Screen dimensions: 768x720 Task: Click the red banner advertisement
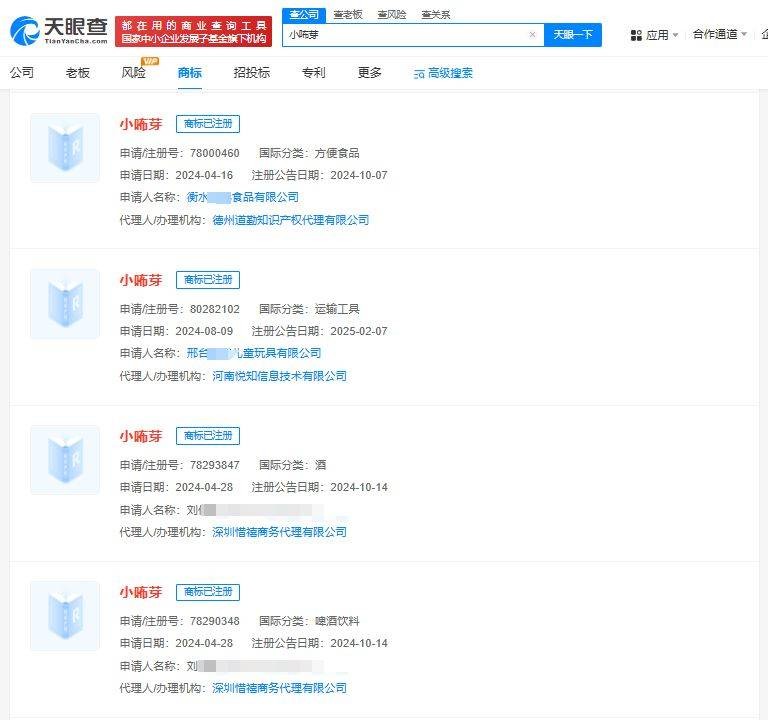193,31
